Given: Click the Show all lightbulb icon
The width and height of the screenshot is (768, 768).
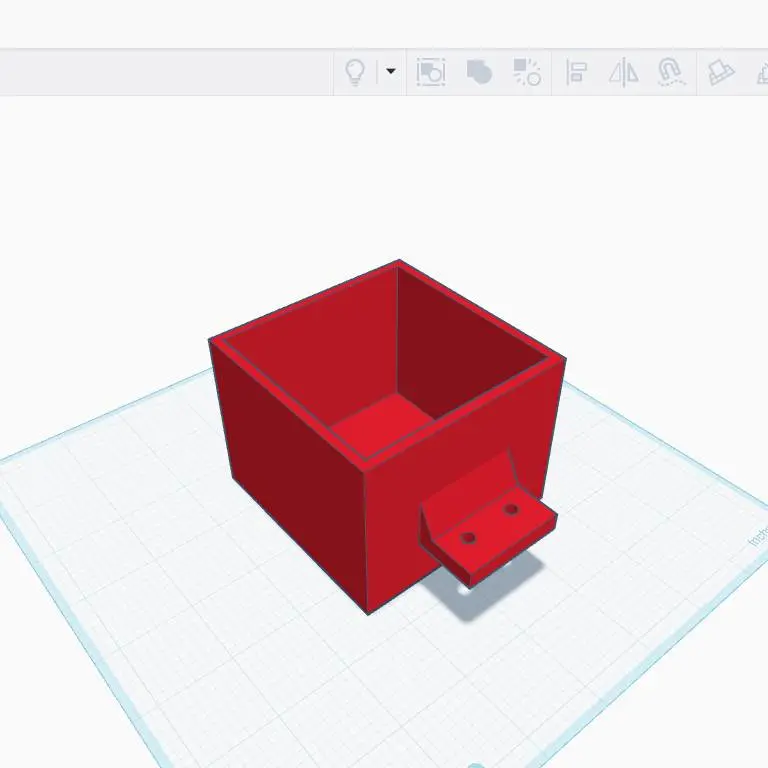Looking at the screenshot, I should click(x=355, y=72).
